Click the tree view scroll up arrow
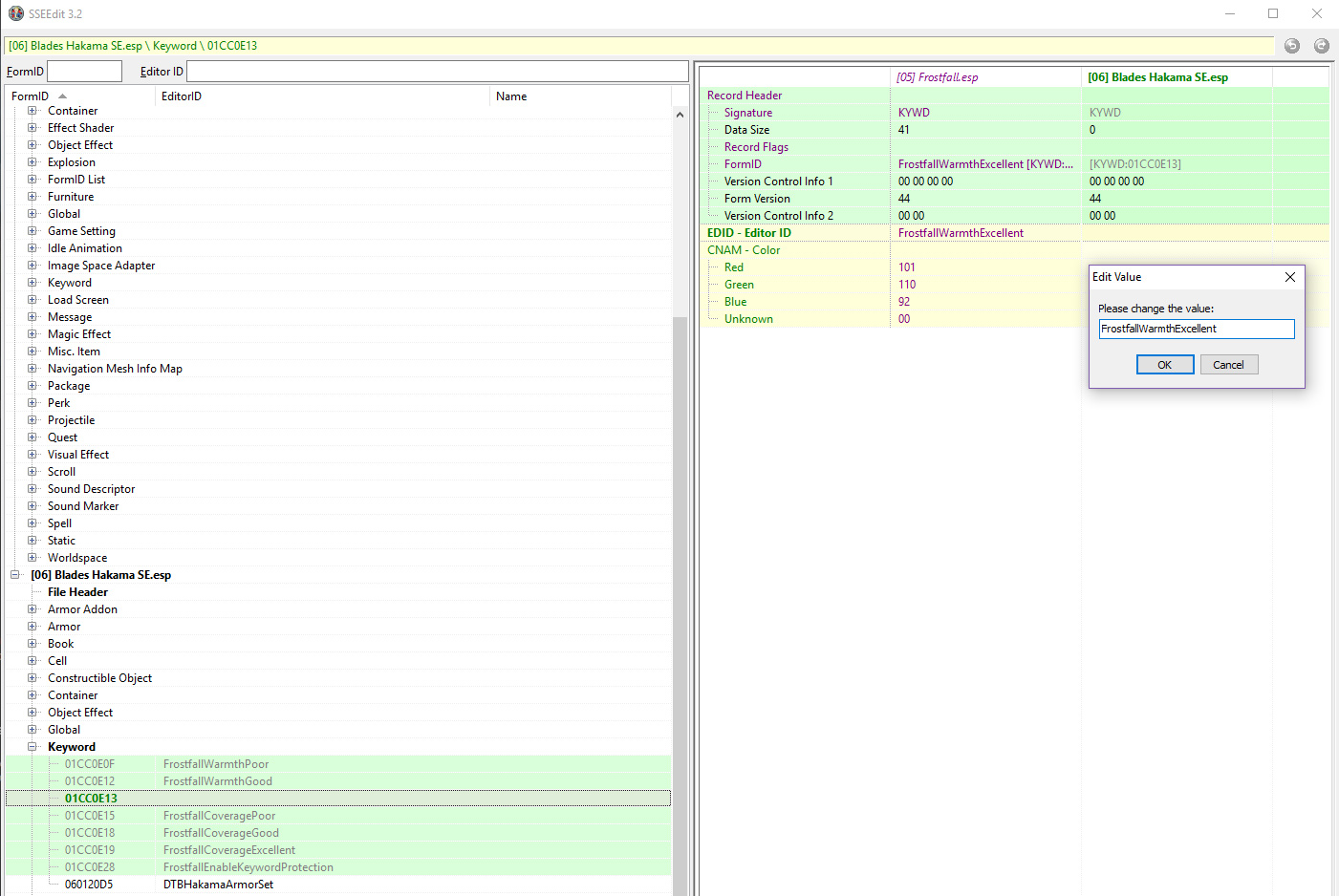Image resolution: width=1339 pixels, height=896 pixels. 680,115
